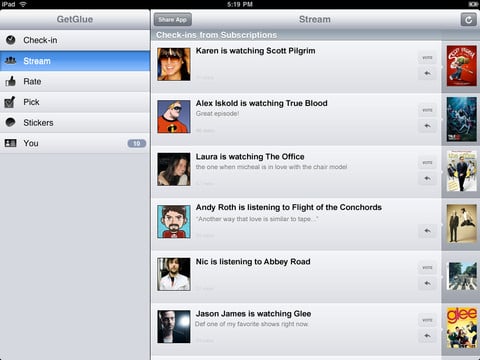The height and width of the screenshot is (360, 480).
Task: Select Stream in the sidebar
Action: (x=75, y=61)
